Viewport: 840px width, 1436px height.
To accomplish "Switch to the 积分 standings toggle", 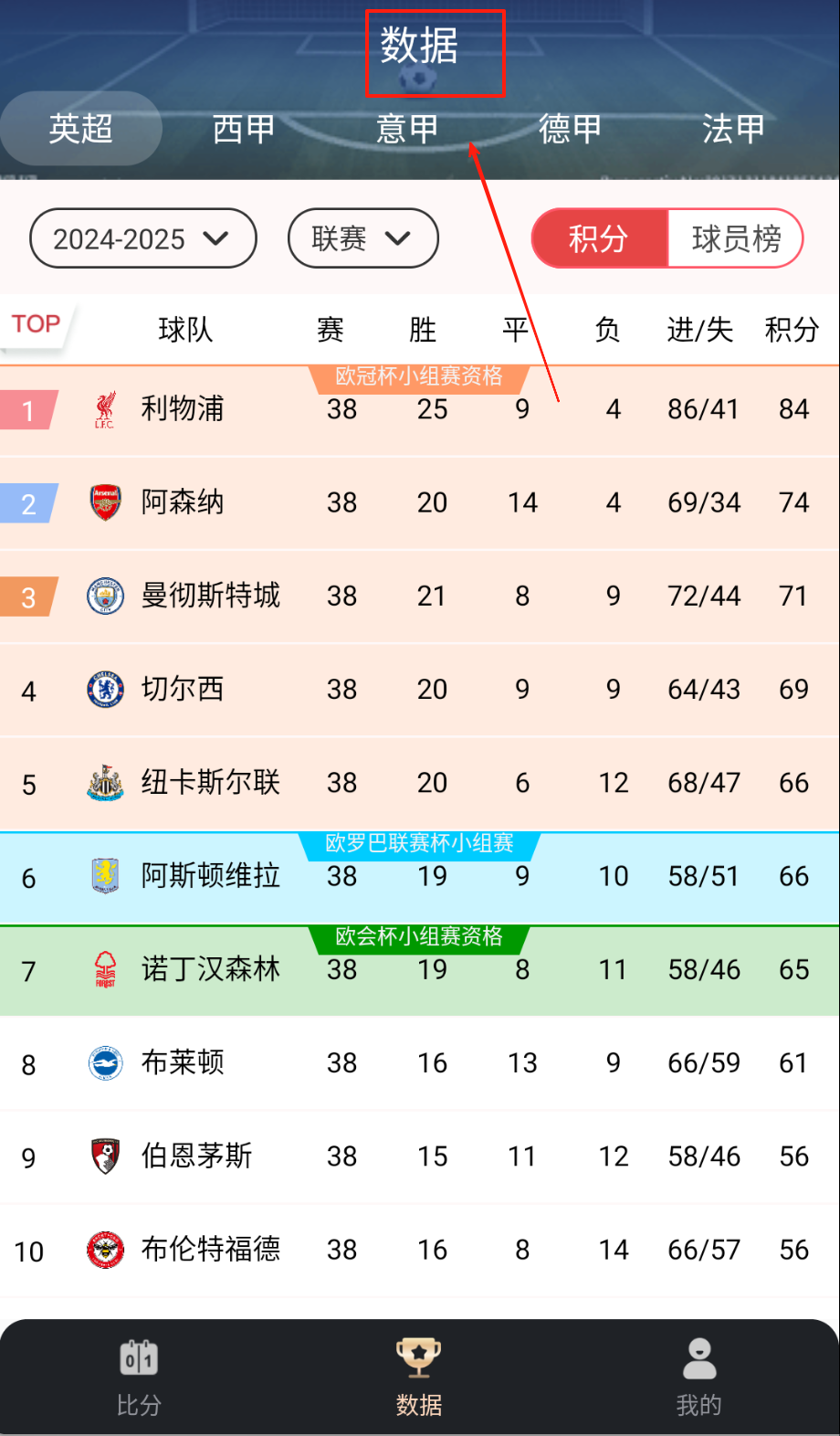I will [x=600, y=239].
